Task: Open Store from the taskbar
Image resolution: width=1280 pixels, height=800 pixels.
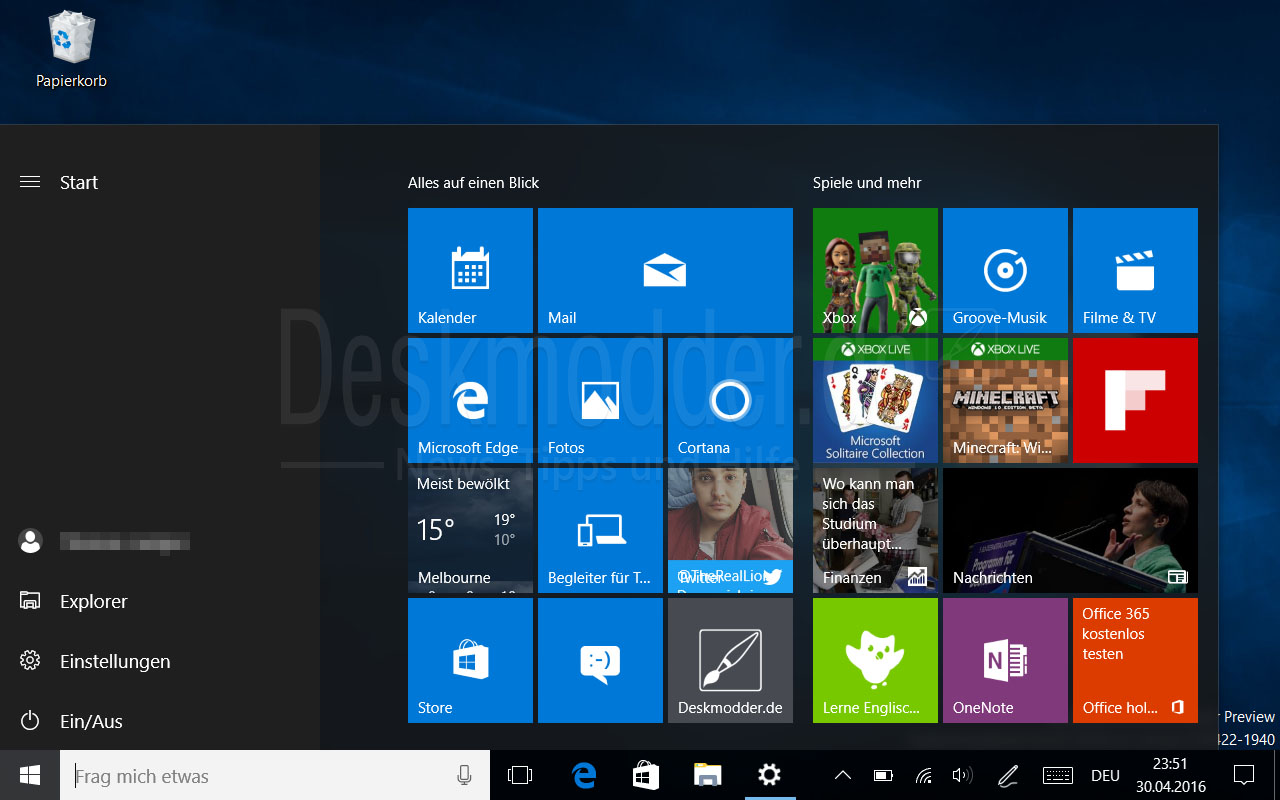Action: 646,775
